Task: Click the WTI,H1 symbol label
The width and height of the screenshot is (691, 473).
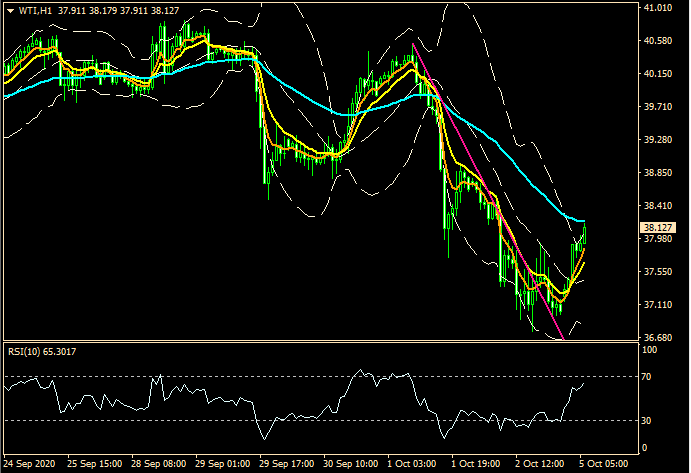Action: tap(35, 11)
